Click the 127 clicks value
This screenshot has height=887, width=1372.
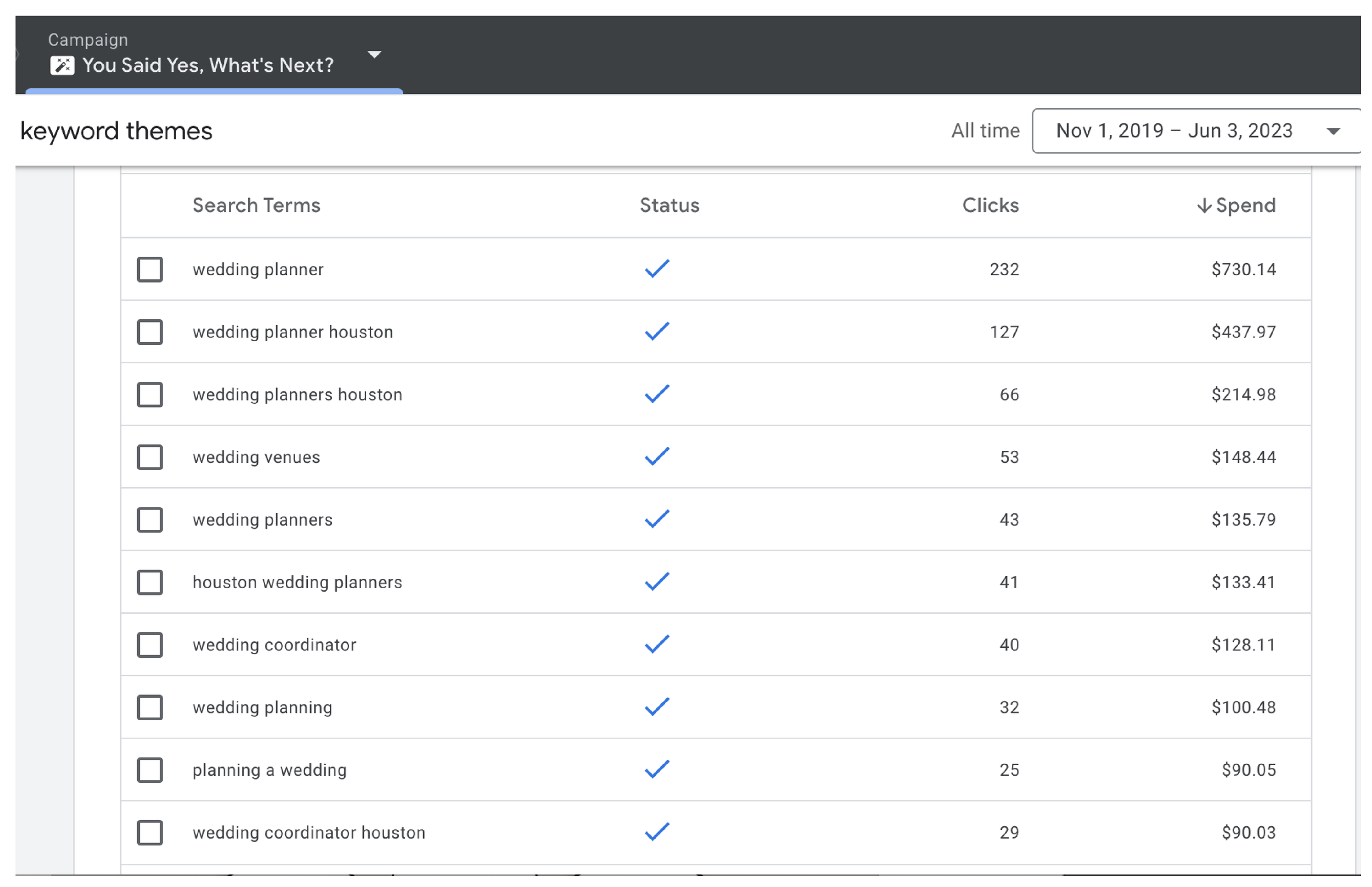tap(1004, 332)
